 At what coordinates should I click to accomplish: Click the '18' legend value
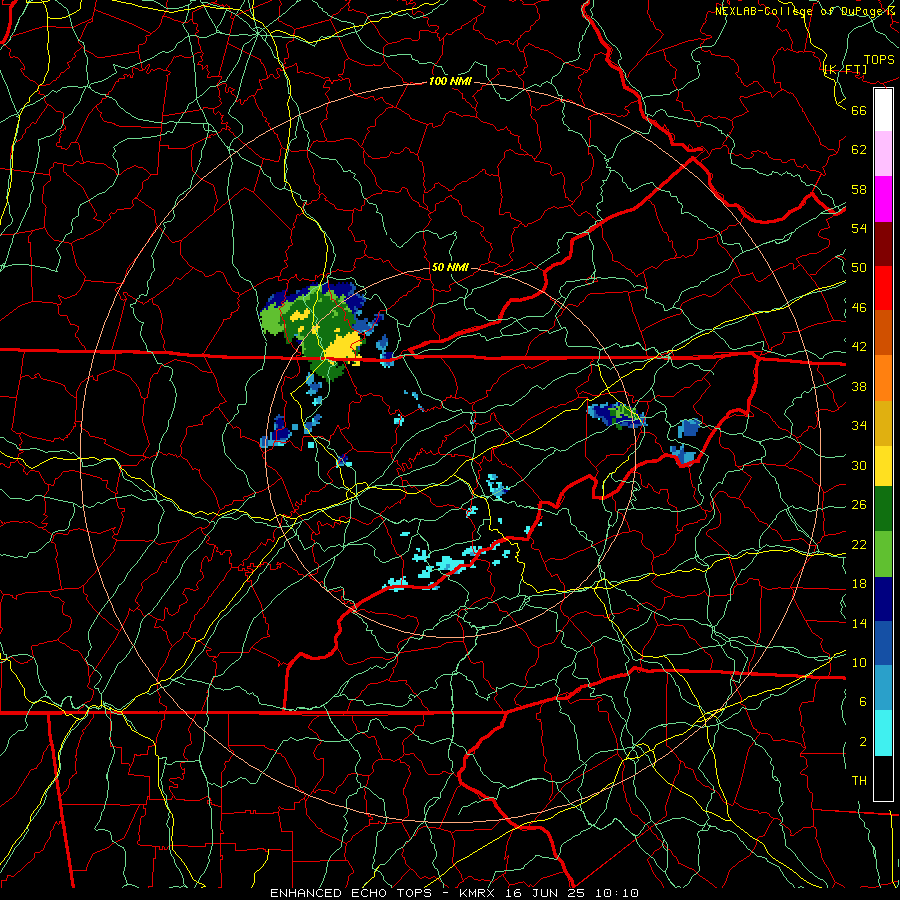[859, 584]
